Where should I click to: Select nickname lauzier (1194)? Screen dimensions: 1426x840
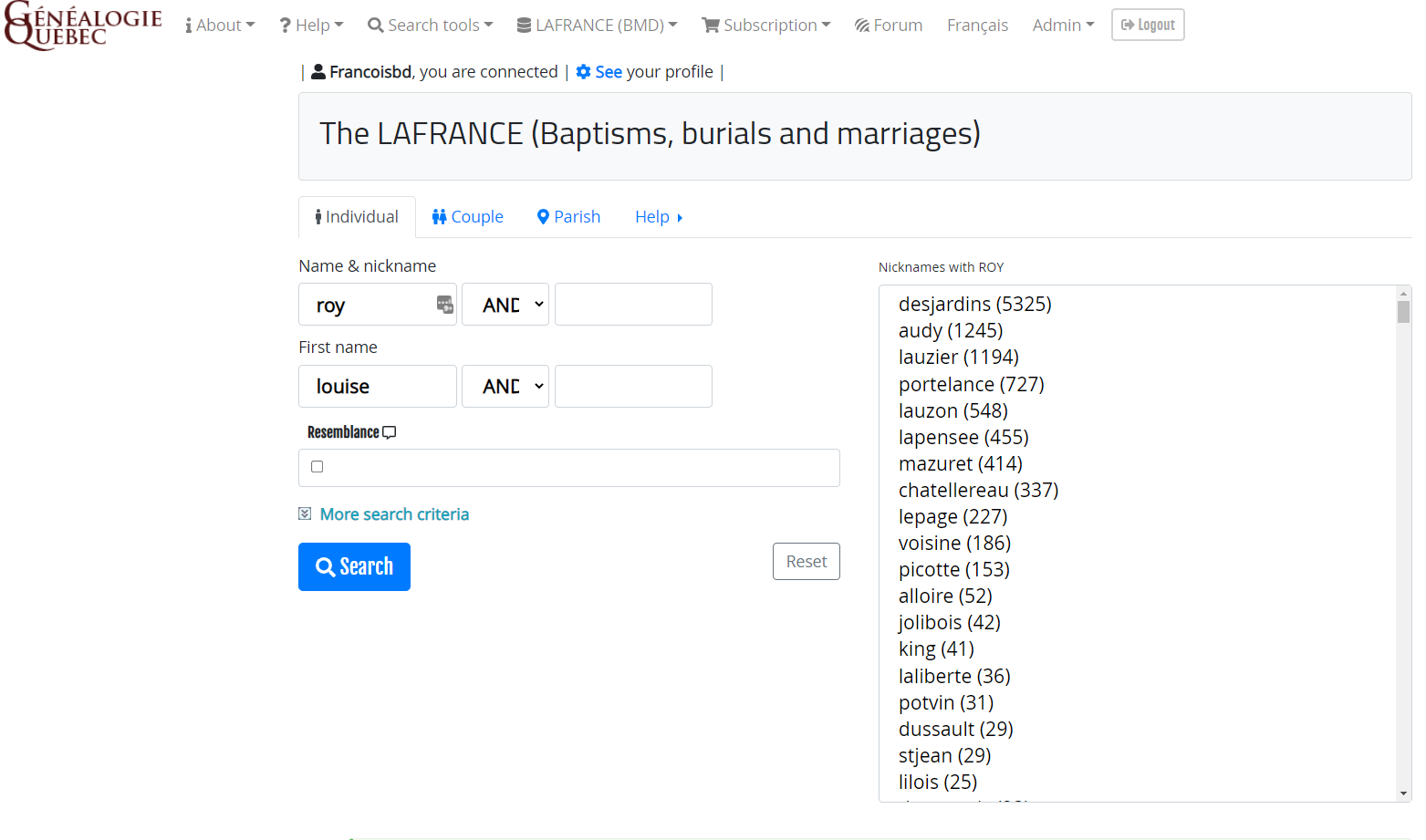[959, 357]
